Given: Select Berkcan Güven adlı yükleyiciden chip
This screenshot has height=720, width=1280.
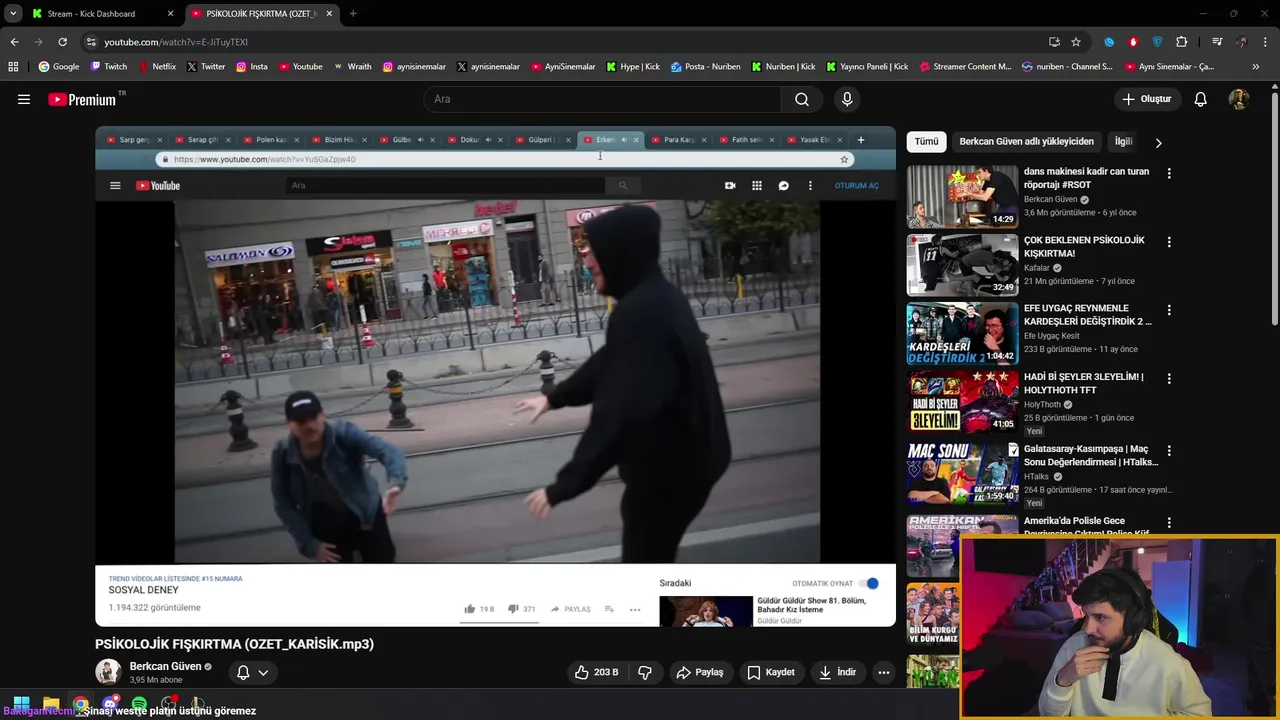Looking at the screenshot, I should (x=1026, y=141).
